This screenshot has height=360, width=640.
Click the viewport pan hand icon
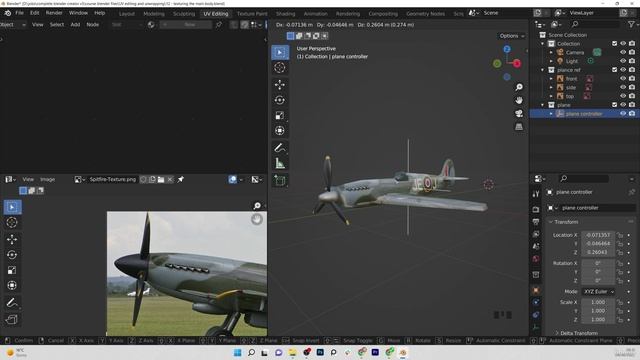click(x=519, y=100)
